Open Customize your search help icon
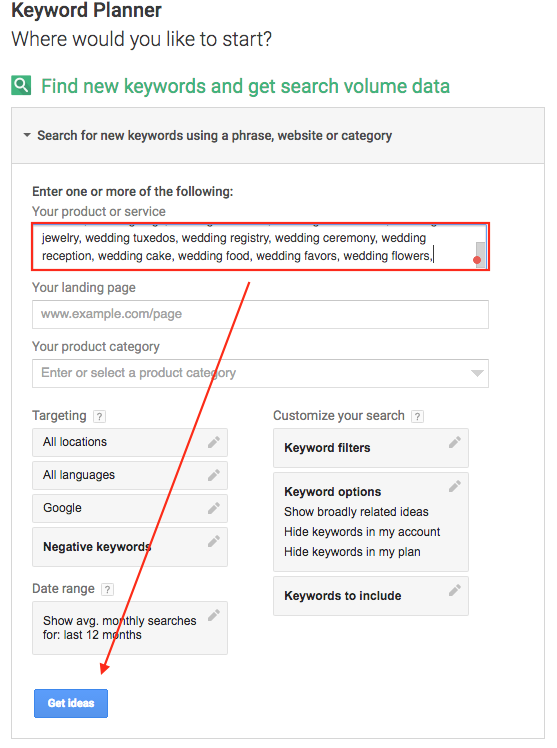This screenshot has width=557, height=748. 417,416
